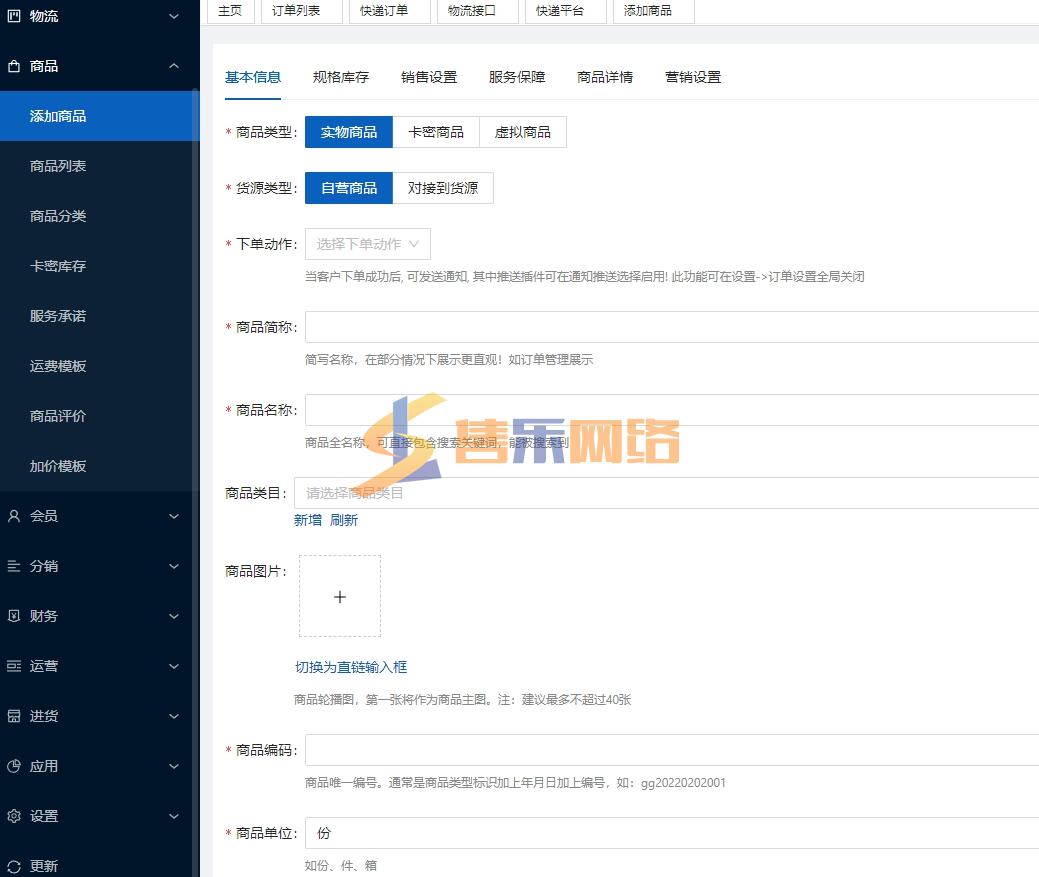This screenshot has width=1039, height=877.
Task: Click the 进货 purchasing sidebar icon
Action: 14,716
